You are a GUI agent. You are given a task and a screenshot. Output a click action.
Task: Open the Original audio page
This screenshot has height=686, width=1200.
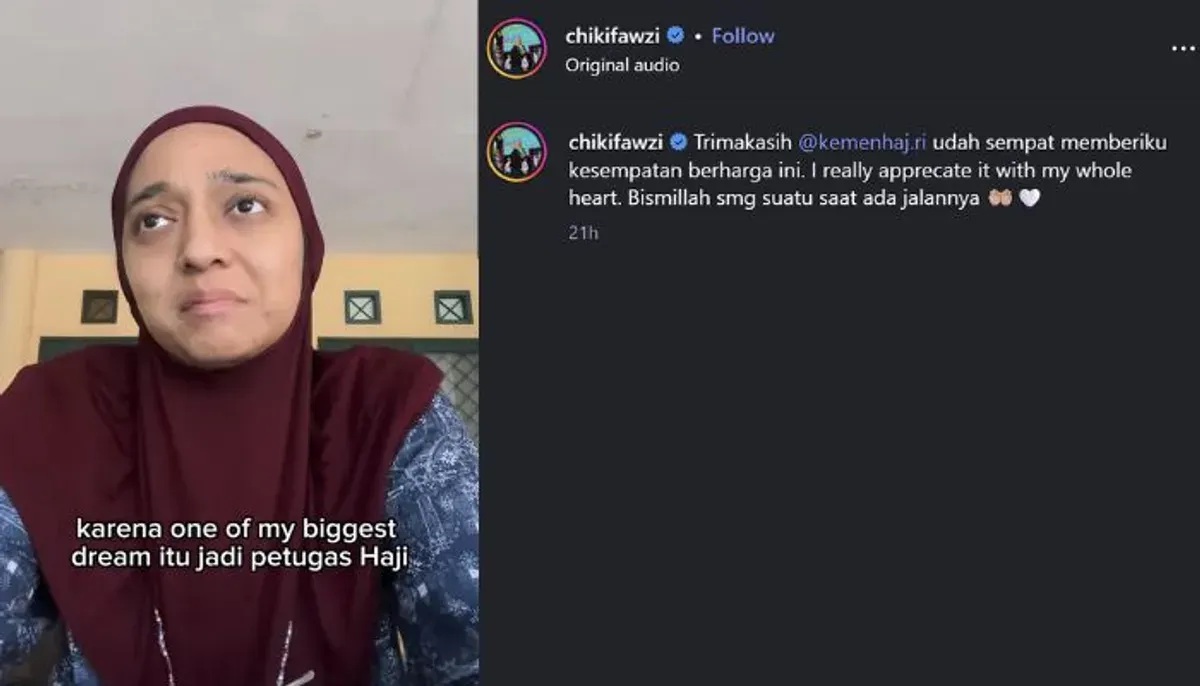(x=622, y=65)
